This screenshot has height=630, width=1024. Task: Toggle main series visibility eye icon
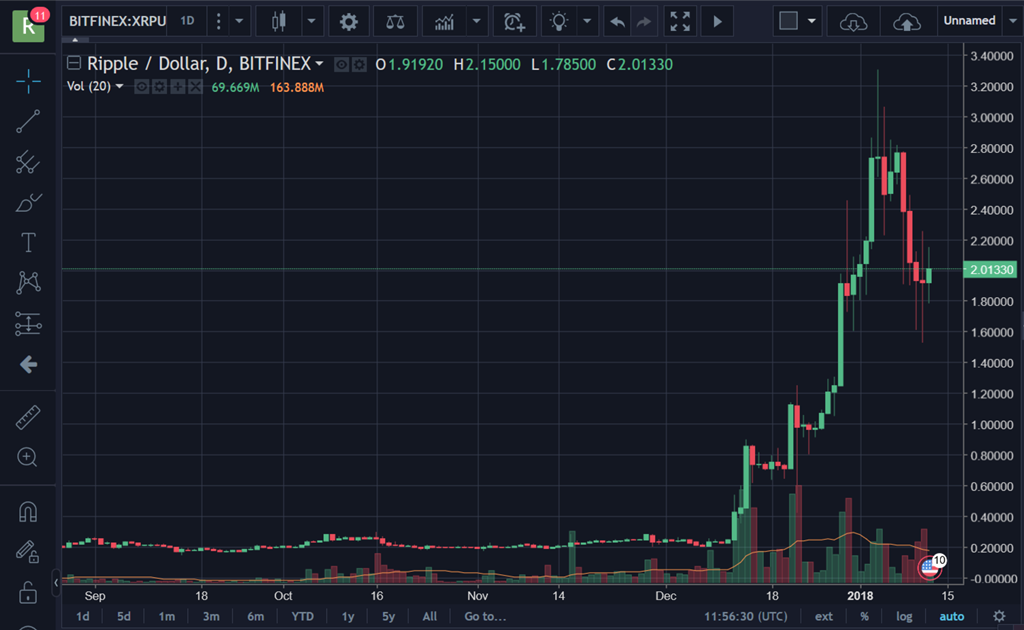click(341, 65)
